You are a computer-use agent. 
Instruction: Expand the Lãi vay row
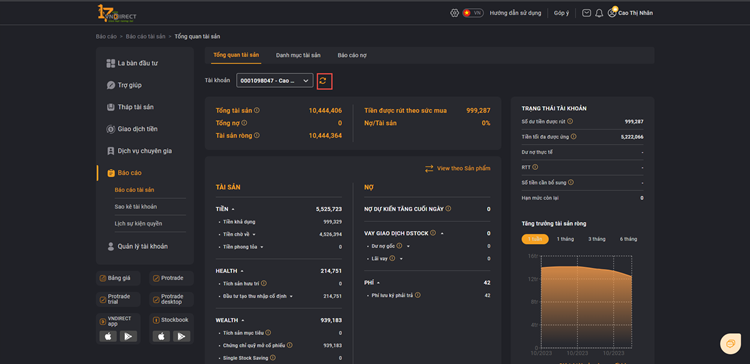click(401, 258)
